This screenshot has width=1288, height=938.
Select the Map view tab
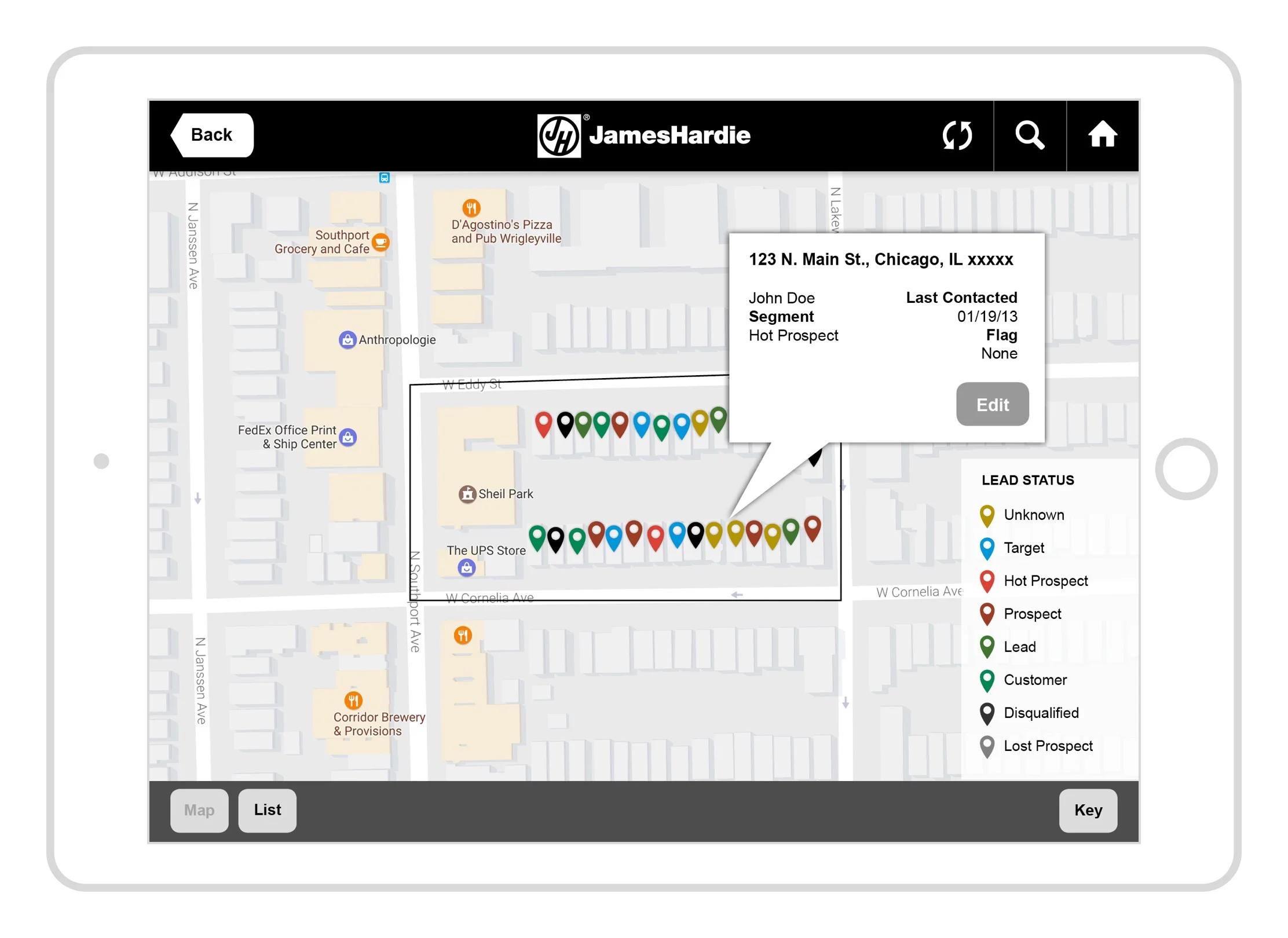click(x=199, y=810)
